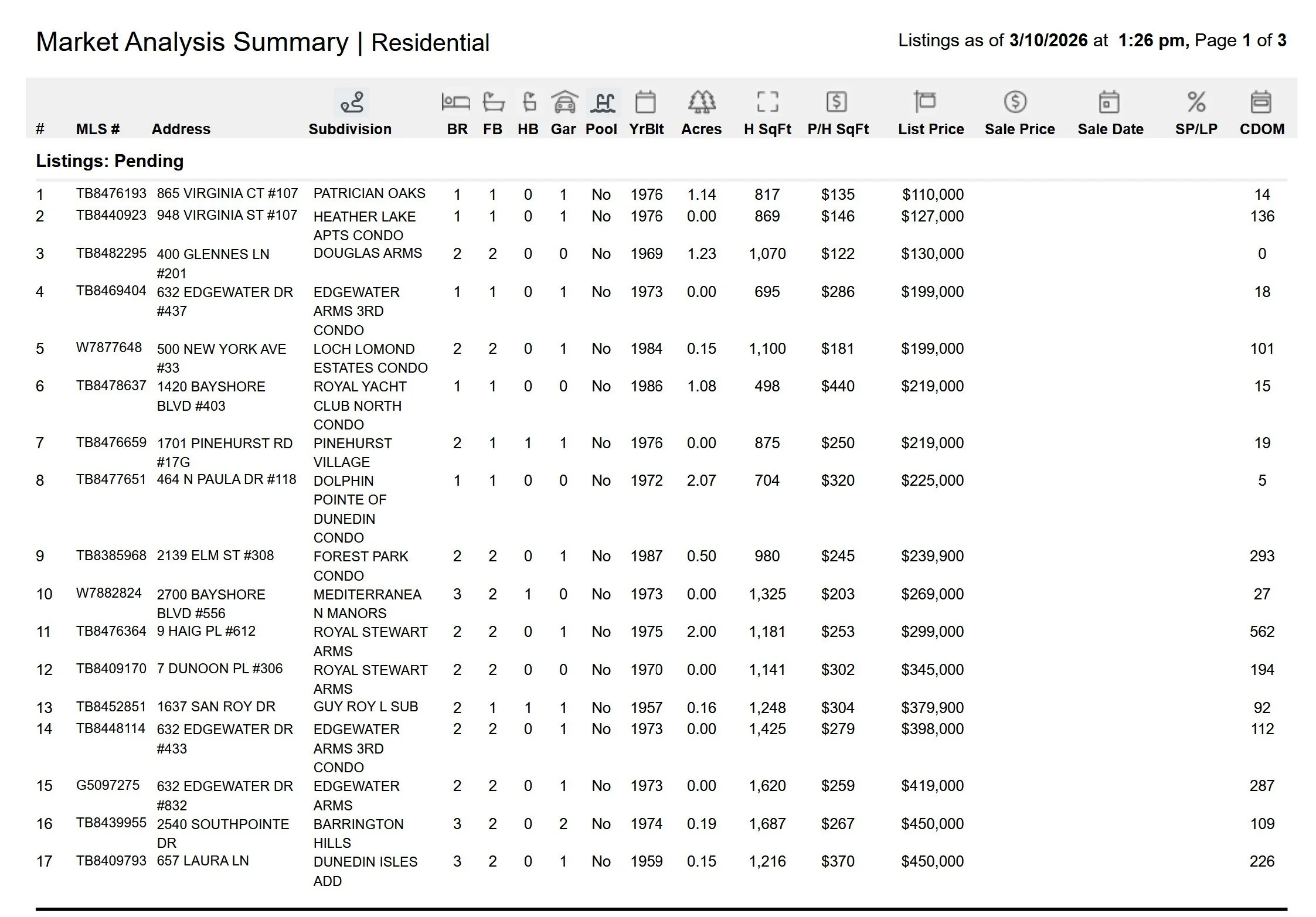1316x917 pixels.
Task: Click the MLS # column header
Action: coord(97,129)
